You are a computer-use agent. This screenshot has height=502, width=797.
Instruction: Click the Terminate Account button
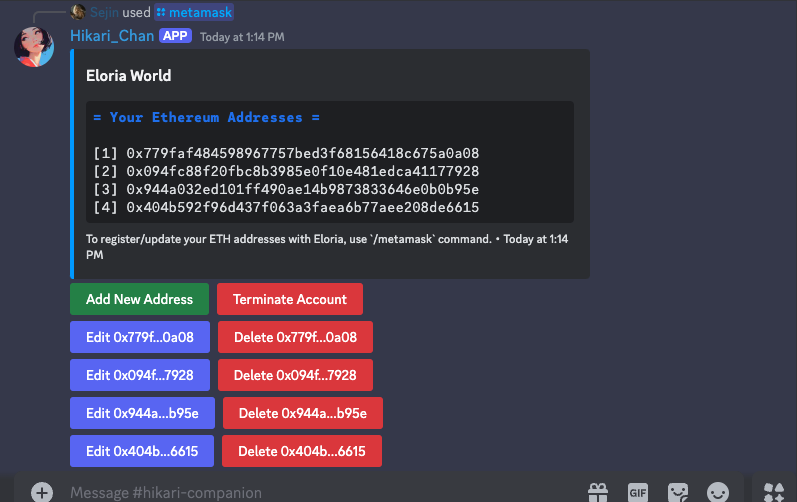click(290, 299)
